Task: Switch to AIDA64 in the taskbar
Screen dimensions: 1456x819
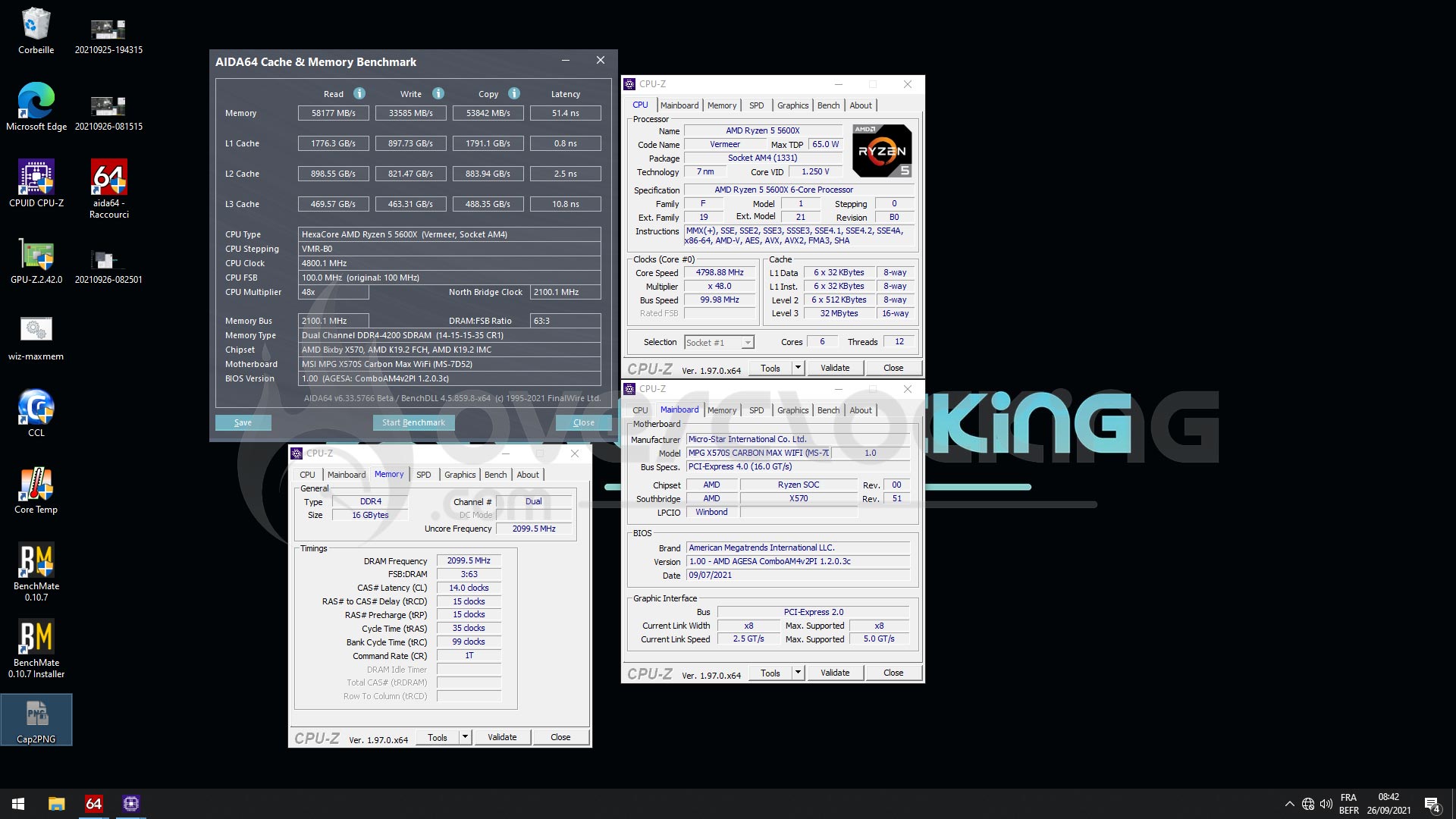Action: [93, 804]
